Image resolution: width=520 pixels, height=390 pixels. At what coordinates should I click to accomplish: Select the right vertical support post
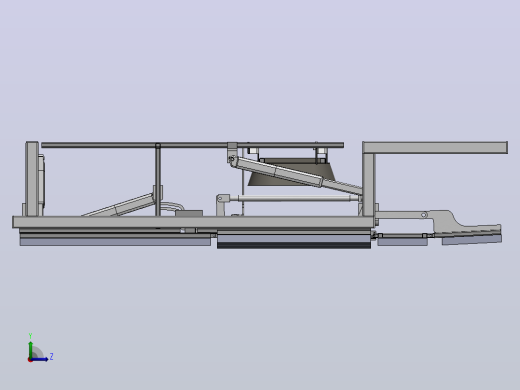368,185
